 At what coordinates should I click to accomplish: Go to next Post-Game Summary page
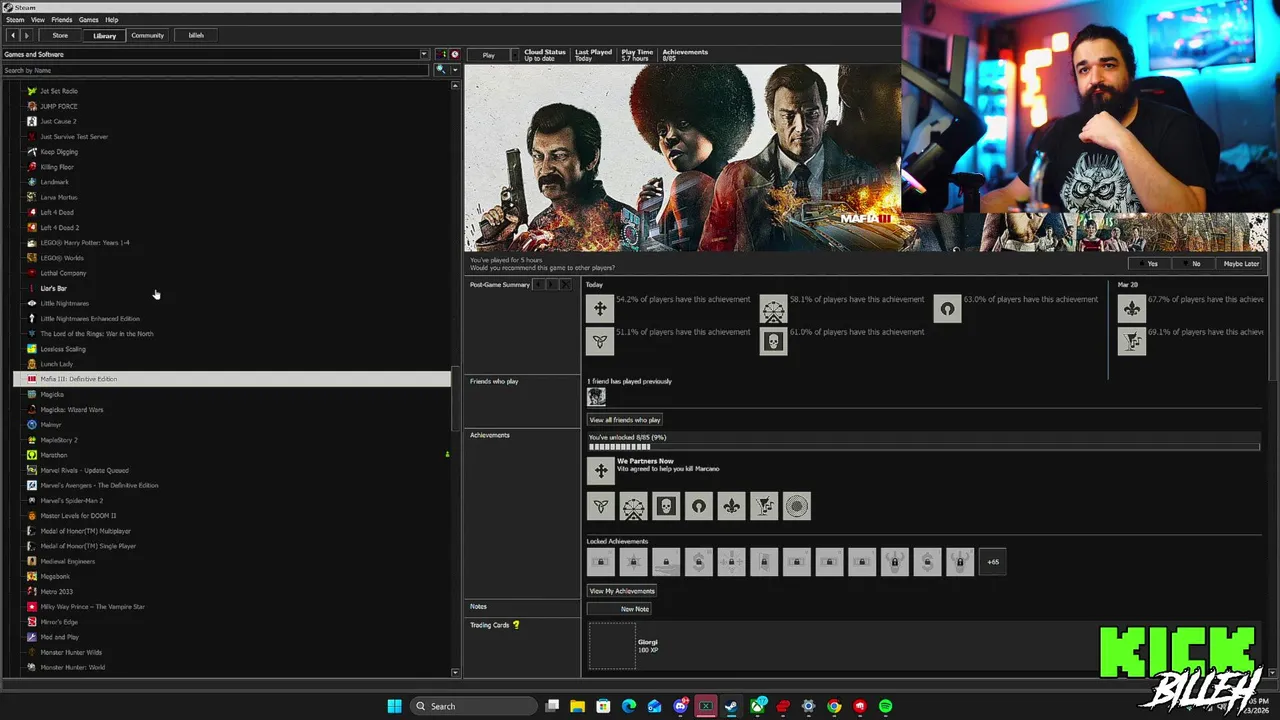(551, 285)
